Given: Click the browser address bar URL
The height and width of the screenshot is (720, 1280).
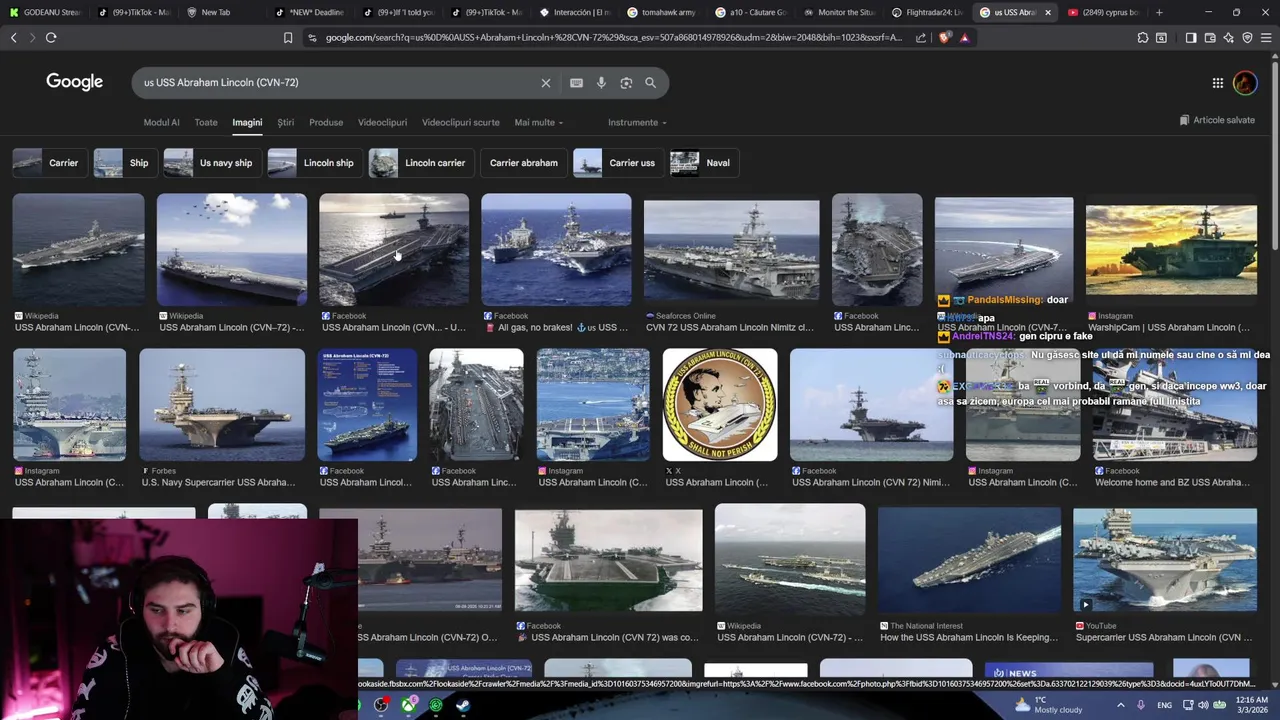Looking at the screenshot, I should (613, 38).
